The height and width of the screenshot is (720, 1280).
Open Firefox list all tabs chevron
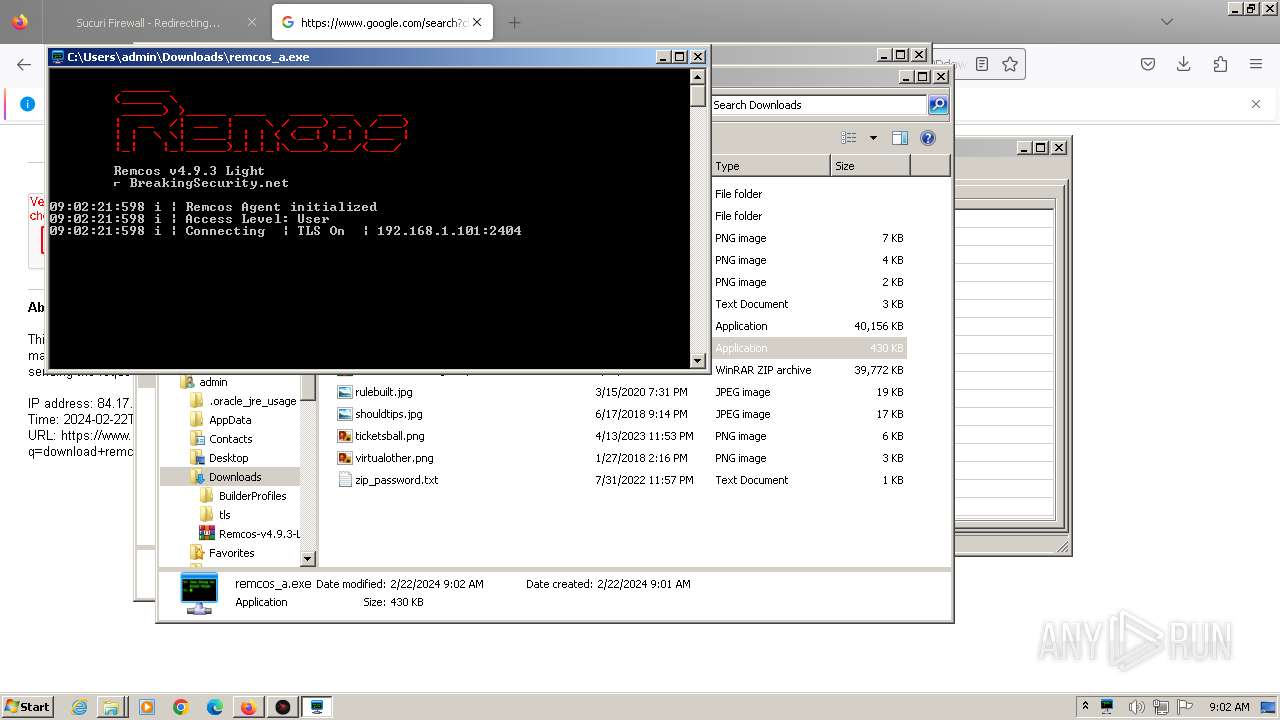pyautogui.click(x=1166, y=22)
